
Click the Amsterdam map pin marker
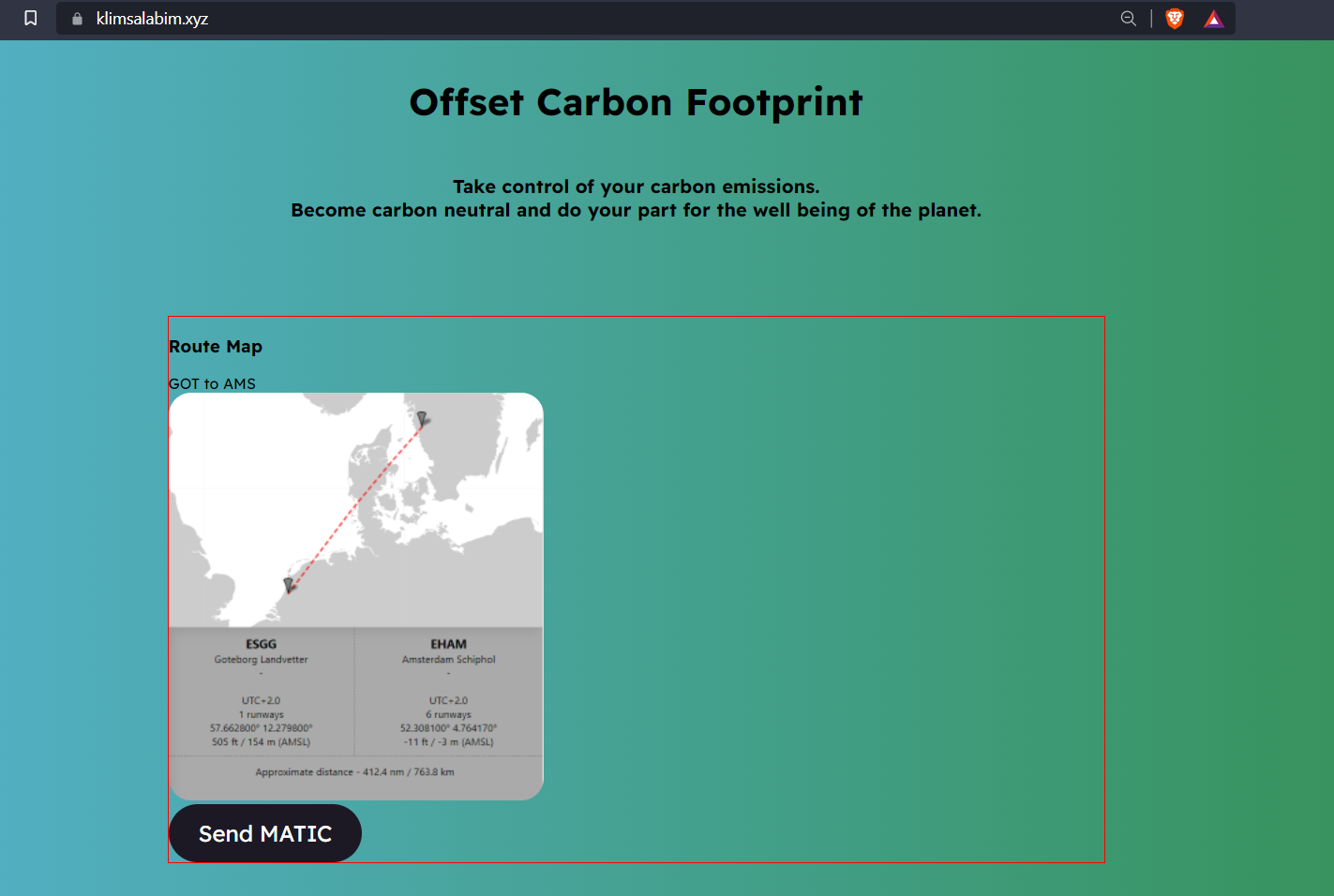pyautogui.click(x=289, y=585)
